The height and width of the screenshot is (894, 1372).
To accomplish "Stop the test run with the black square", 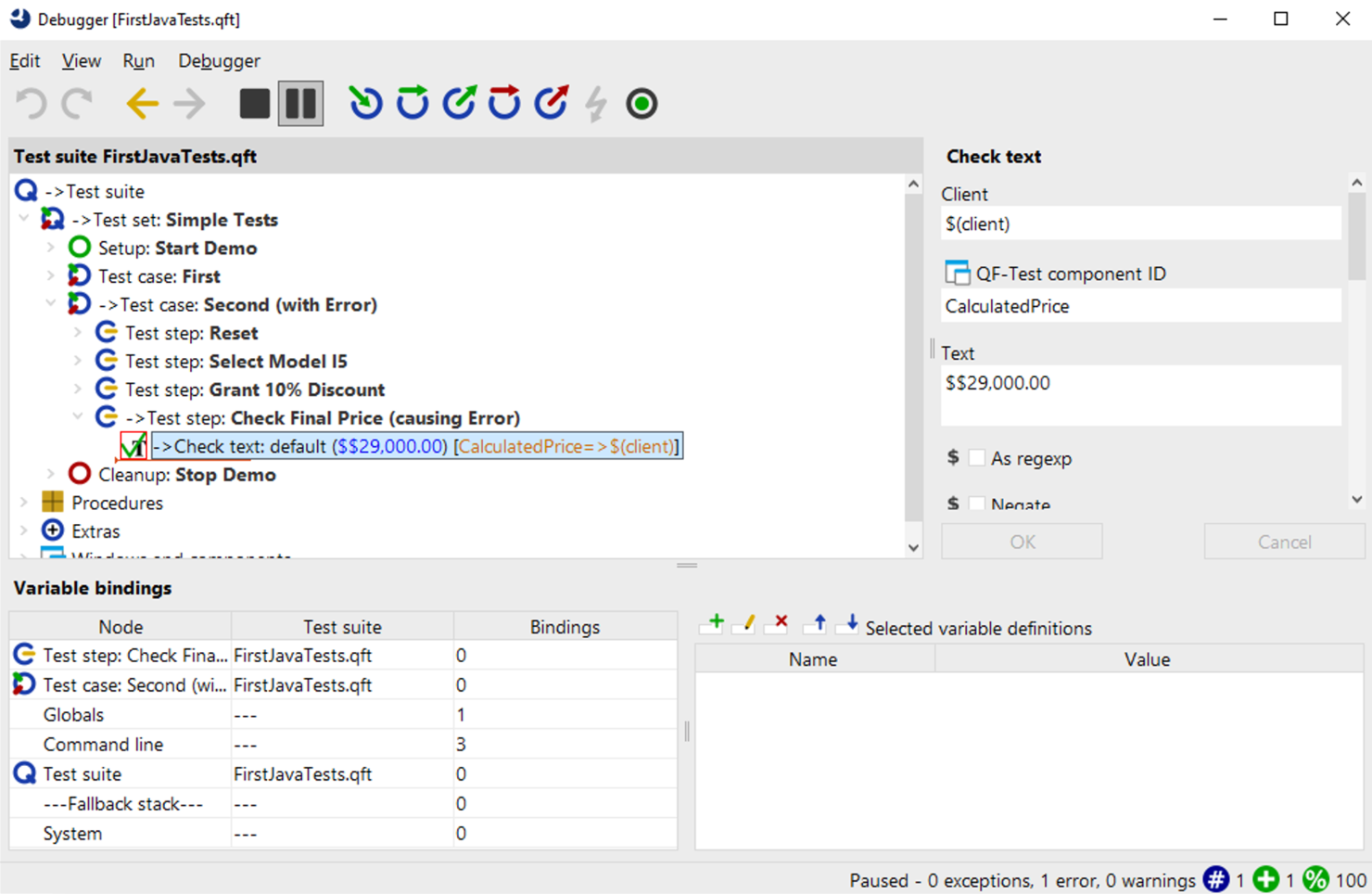I will (254, 103).
